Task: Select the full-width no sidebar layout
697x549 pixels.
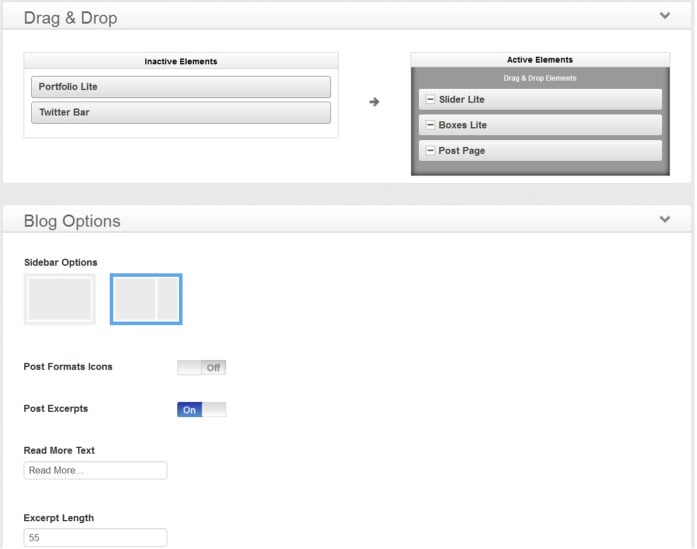Action: [x=60, y=299]
